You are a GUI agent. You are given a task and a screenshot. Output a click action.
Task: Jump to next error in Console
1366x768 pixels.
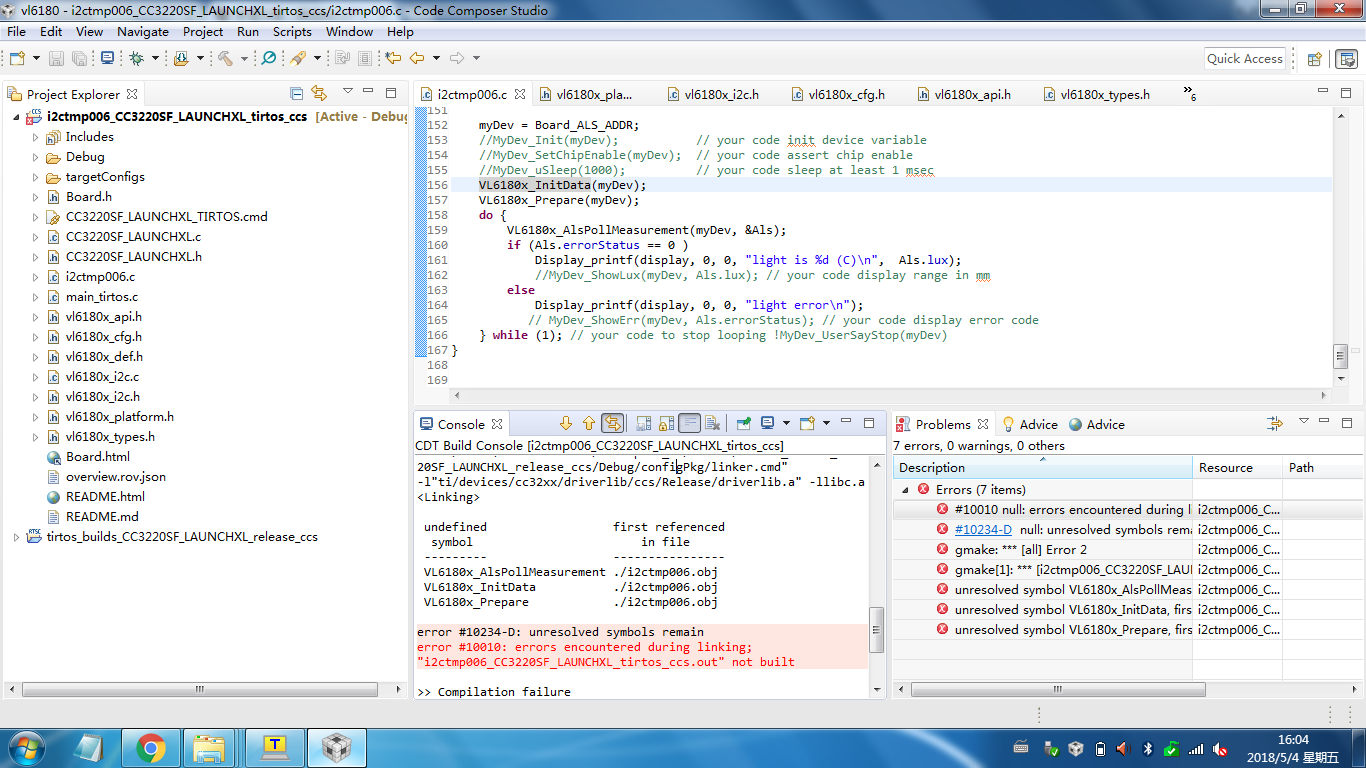[566, 424]
